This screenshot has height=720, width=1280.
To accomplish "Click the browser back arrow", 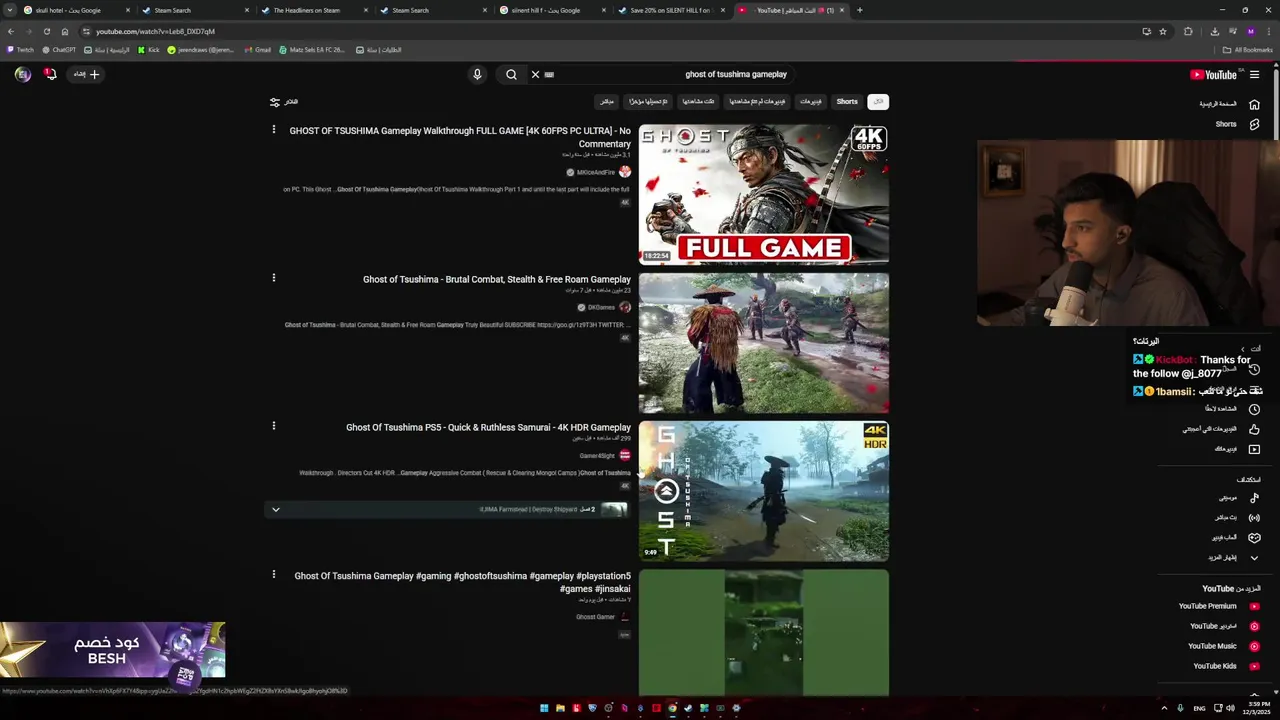I will 11,31.
